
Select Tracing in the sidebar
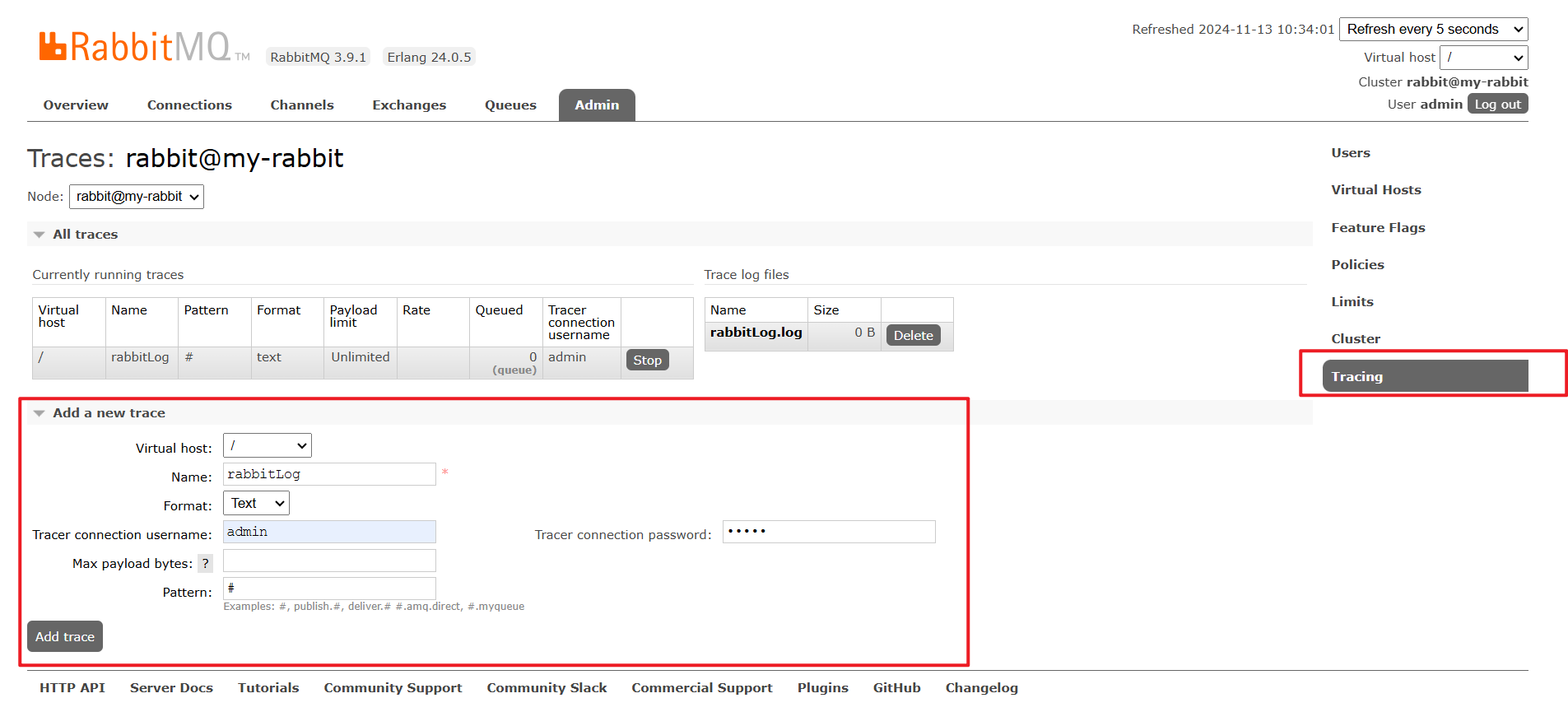(1426, 376)
